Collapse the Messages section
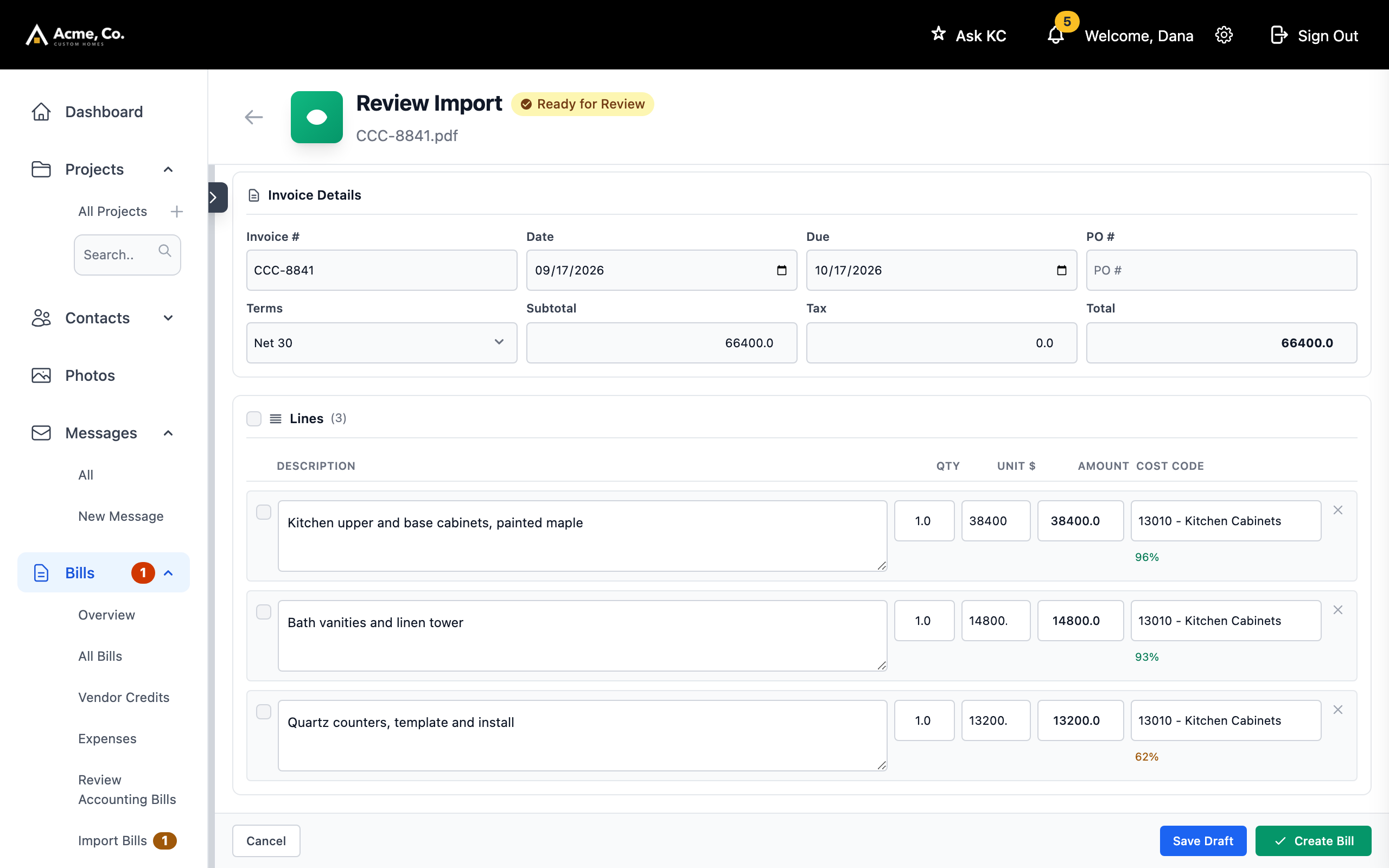This screenshot has height=868, width=1389. (x=168, y=433)
